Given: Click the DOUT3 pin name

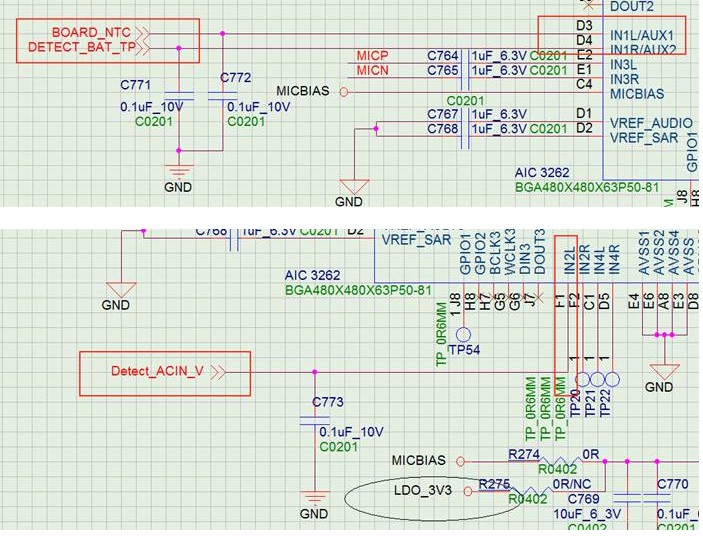Looking at the screenshot, I should 539,252.
